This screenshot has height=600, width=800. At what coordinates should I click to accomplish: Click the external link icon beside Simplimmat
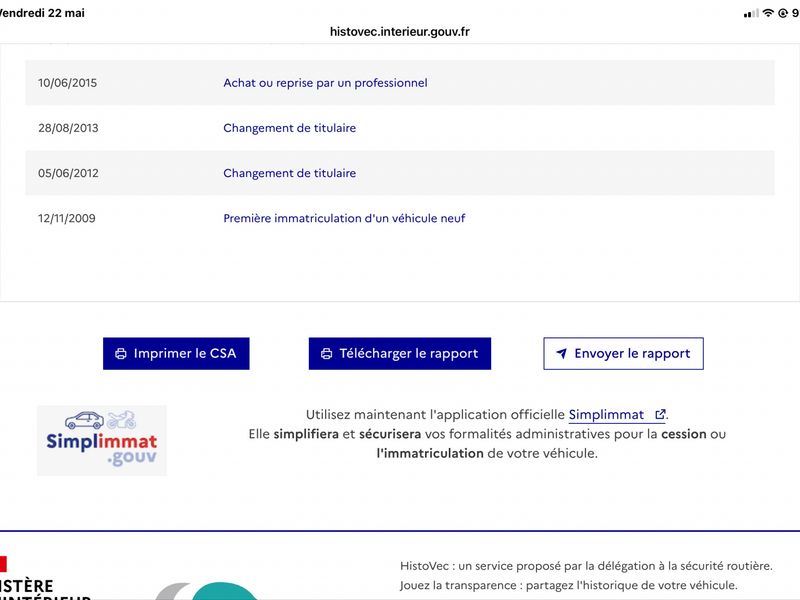pyautogui.click(x=660, y=414)
